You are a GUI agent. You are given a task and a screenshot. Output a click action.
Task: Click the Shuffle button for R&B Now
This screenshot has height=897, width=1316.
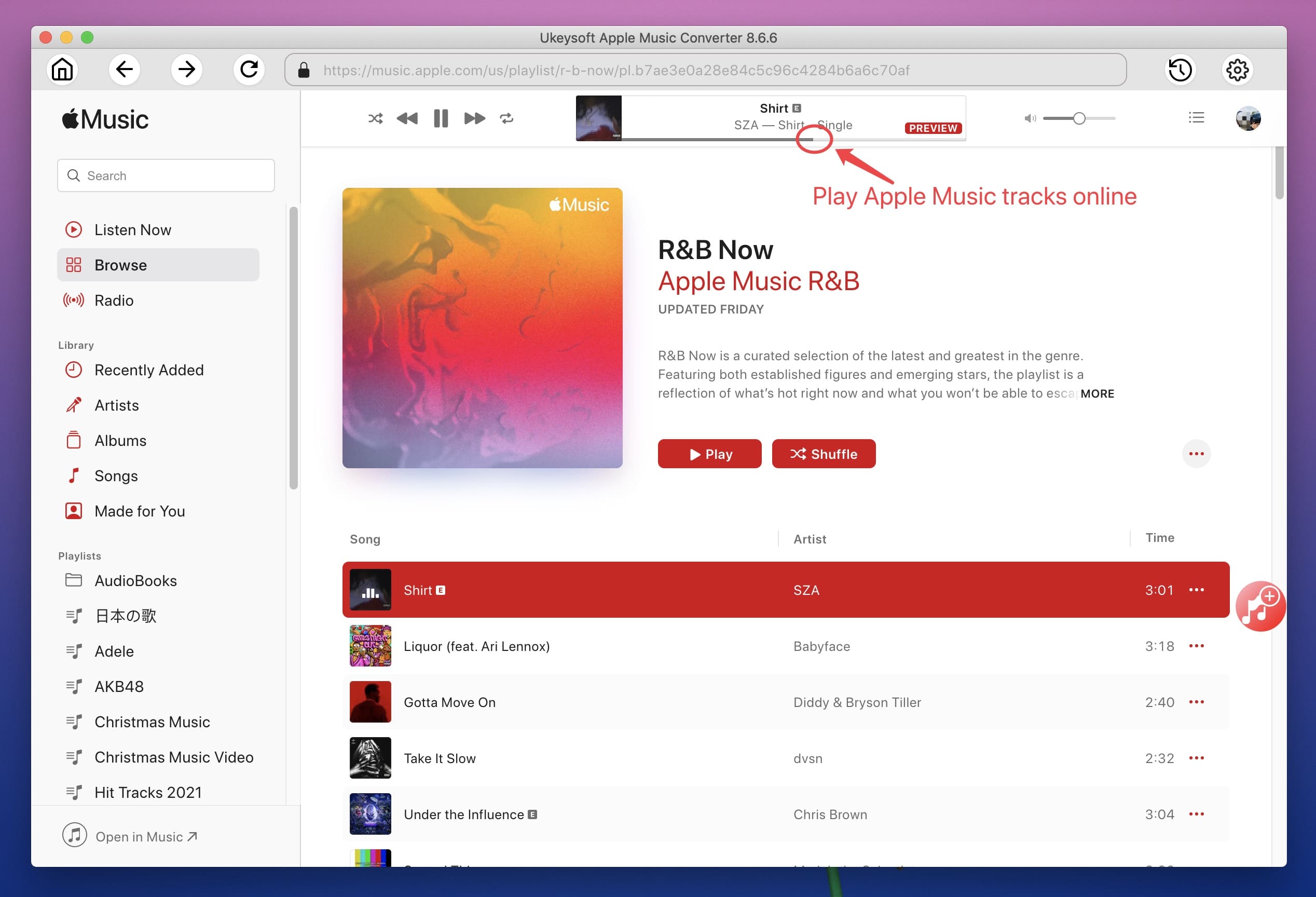[824, 454]
